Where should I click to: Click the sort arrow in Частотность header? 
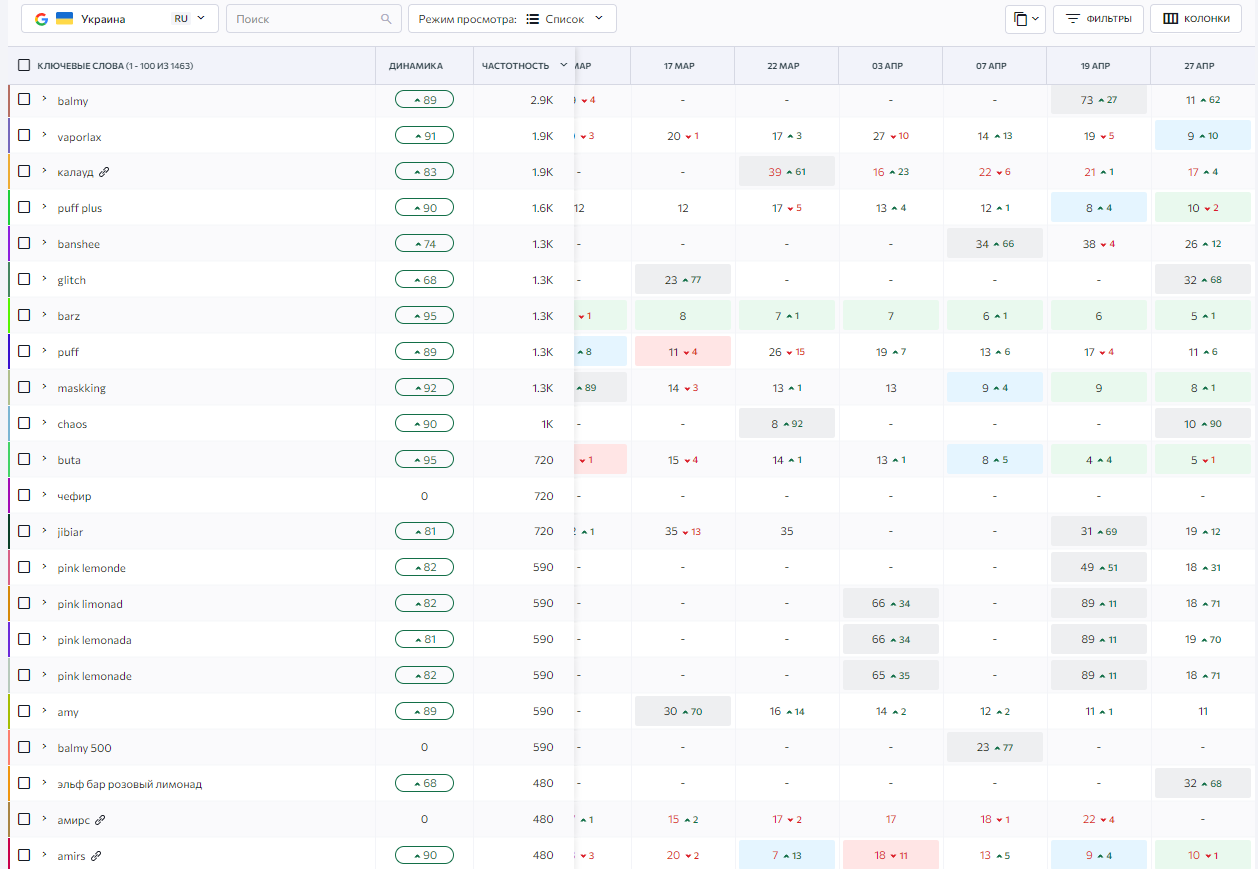[564, 65]
